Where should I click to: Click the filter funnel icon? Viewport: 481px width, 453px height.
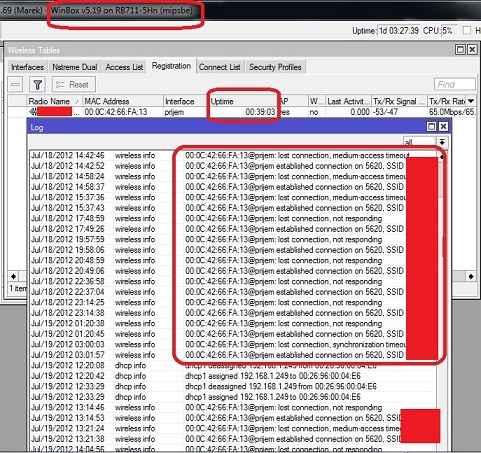[37, 85]
